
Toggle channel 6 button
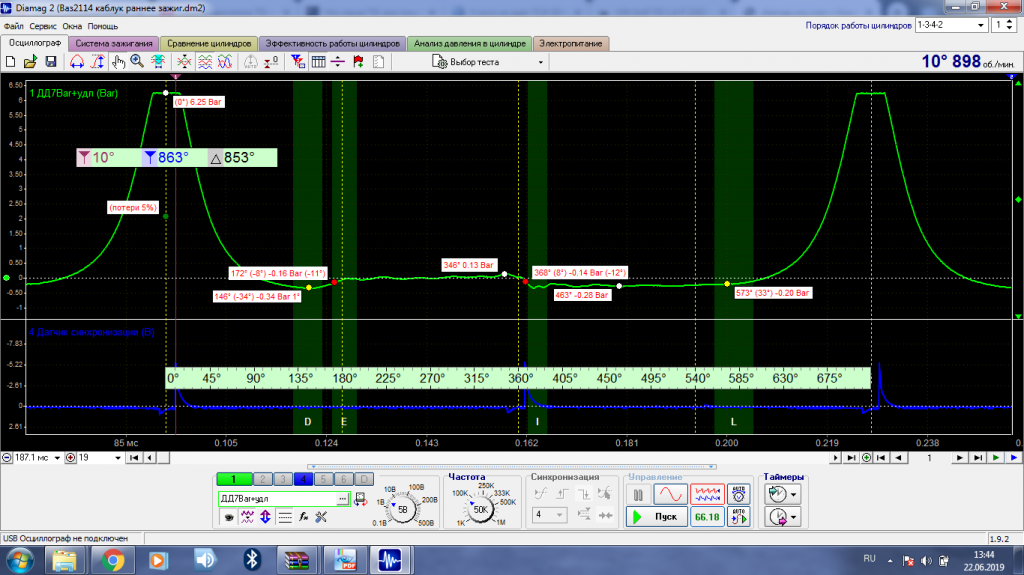click(344, 479)
